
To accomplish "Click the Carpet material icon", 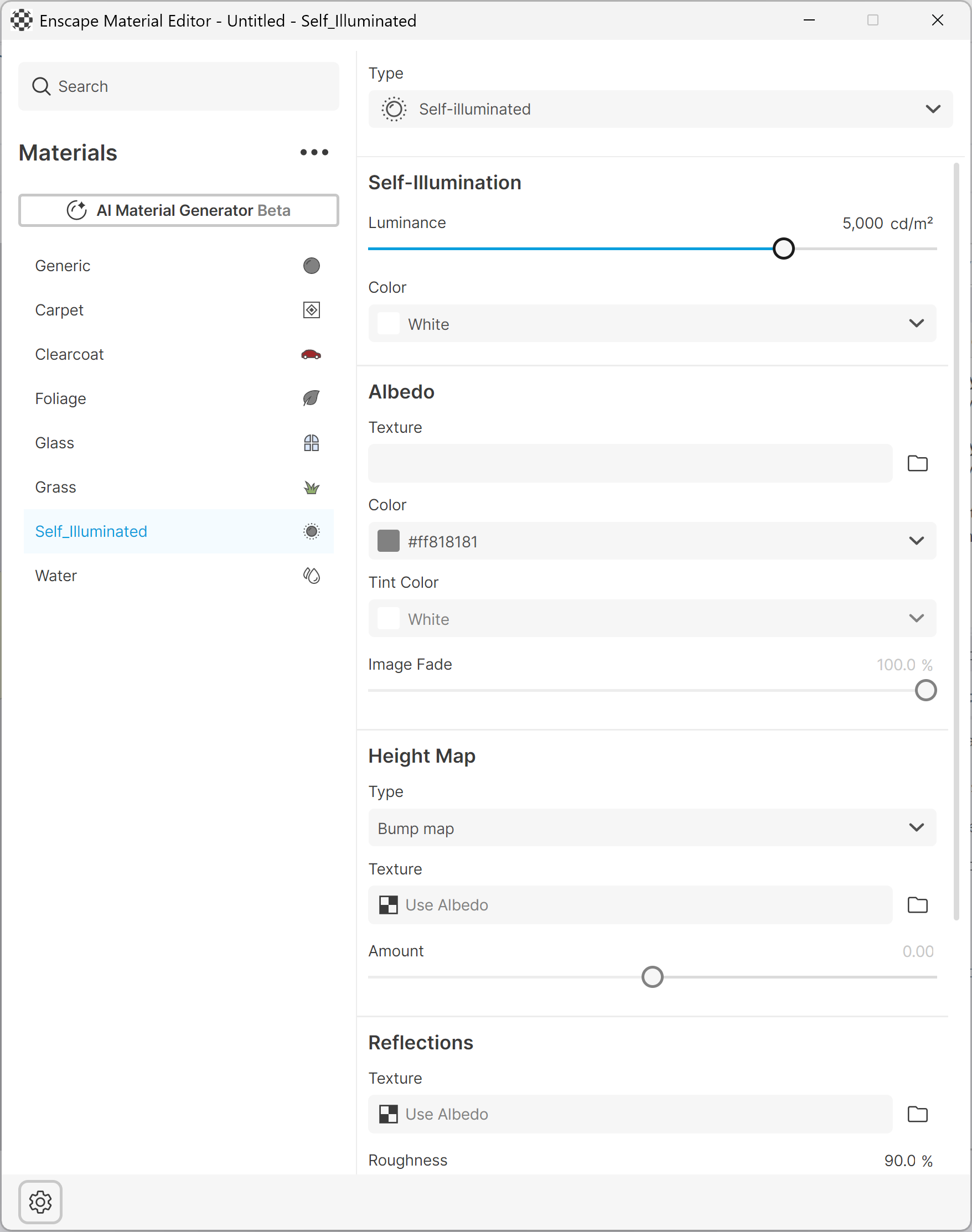I will pos(311,310).
